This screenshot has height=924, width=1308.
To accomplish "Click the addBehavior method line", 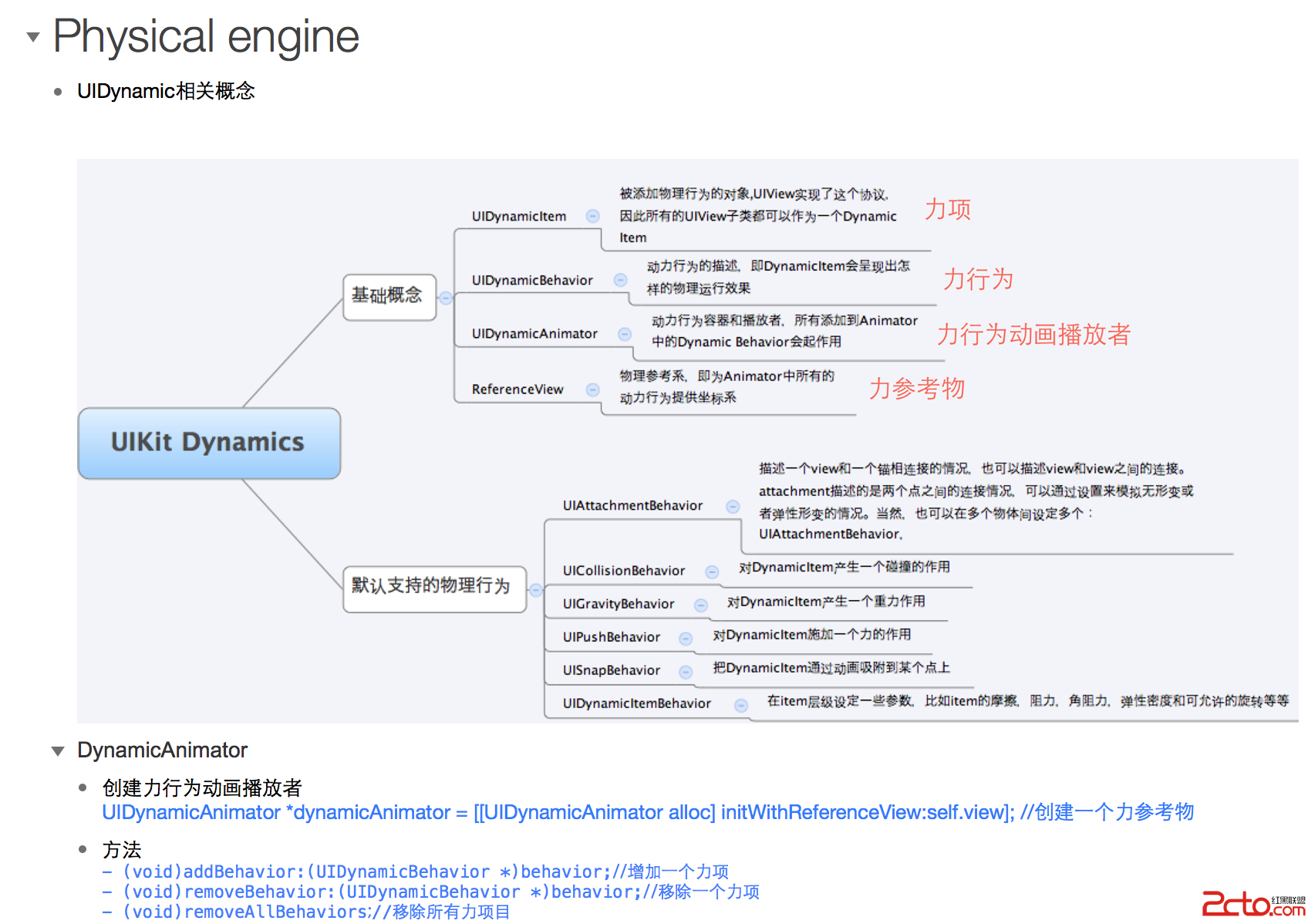I will [416, 872].
